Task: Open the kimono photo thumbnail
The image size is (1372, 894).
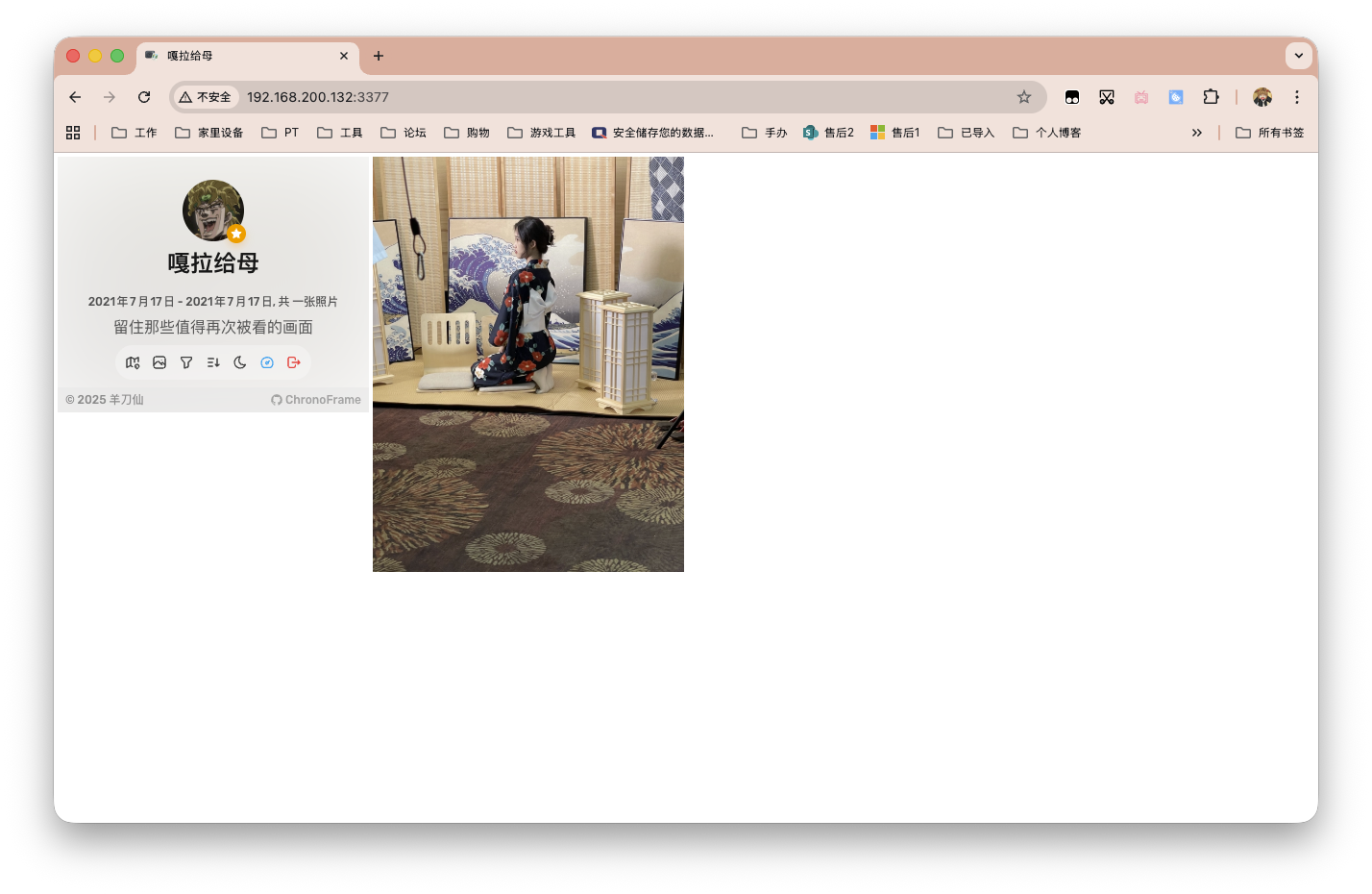Action: click(x=528, y=364)
